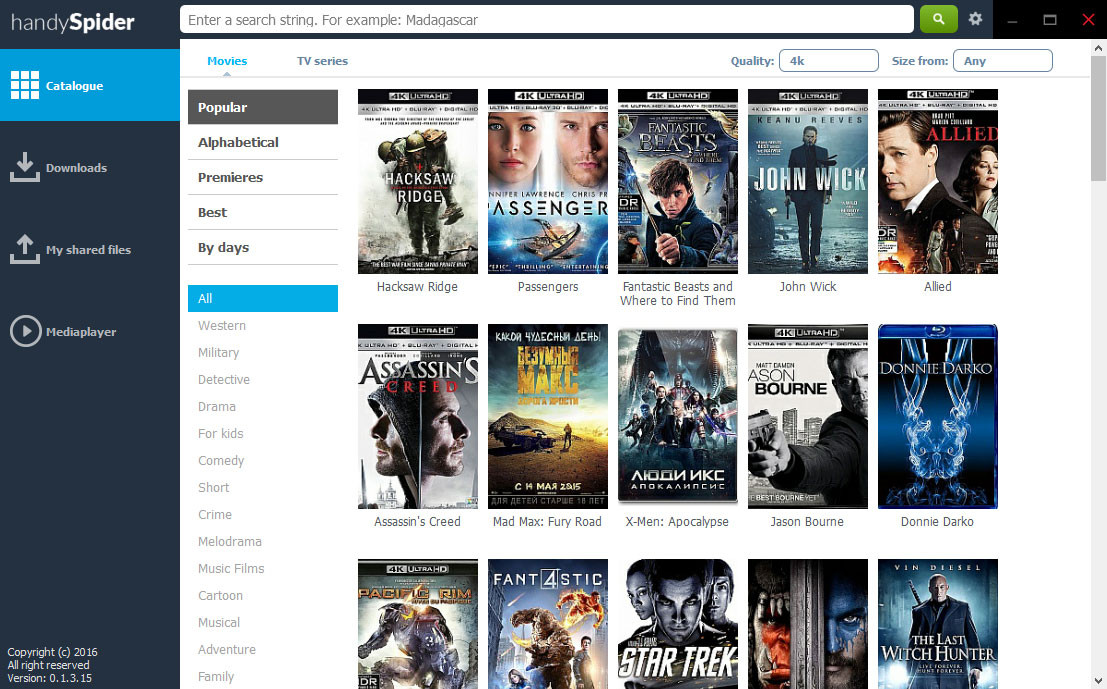Image resolution: width=1107 pixels, height=689 pixels.
Task: Close the handySpider window
Action: click(x=1088, y=20)
